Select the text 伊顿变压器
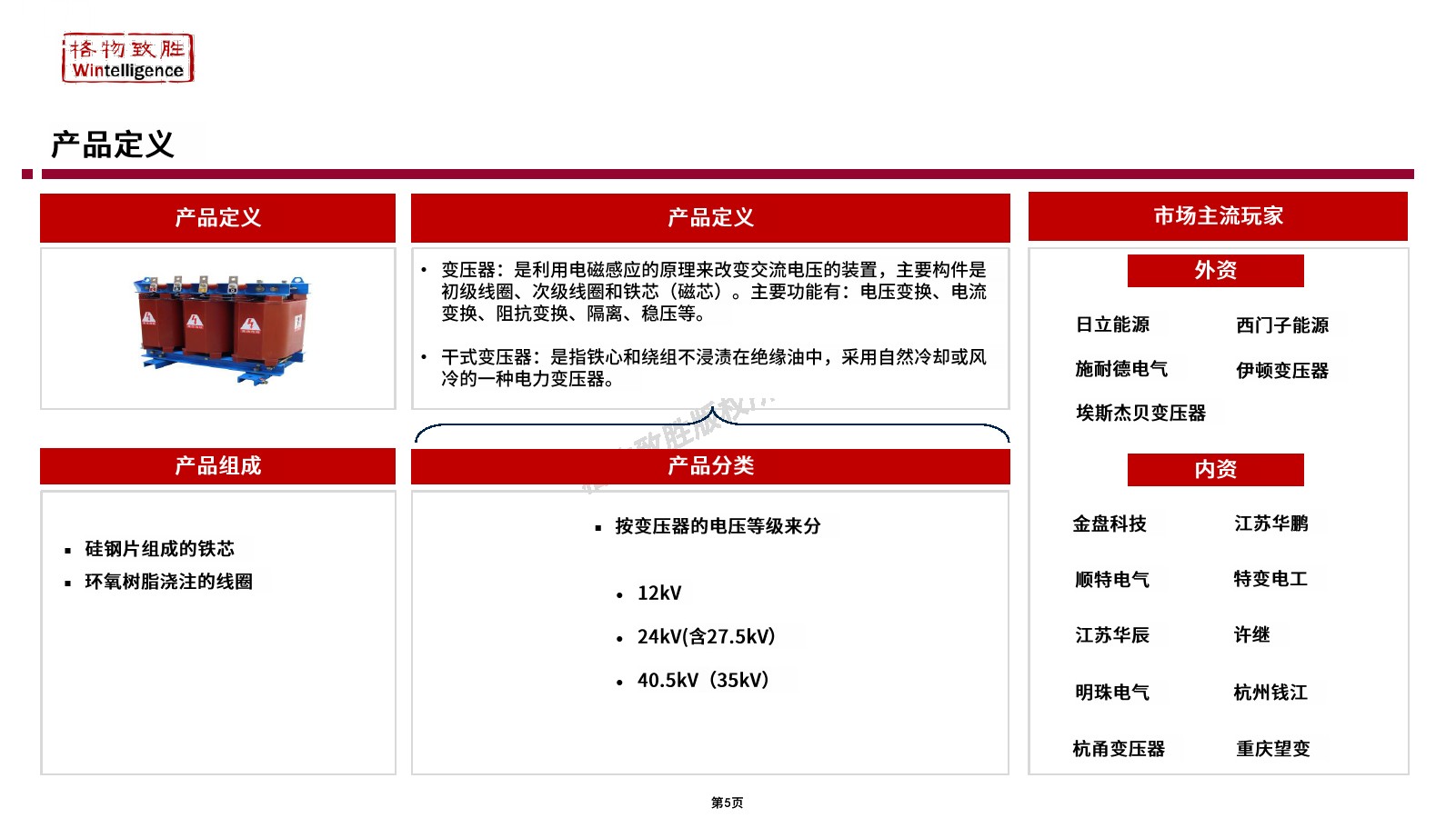1456x818 pixels. click(x=1282, y=371)
